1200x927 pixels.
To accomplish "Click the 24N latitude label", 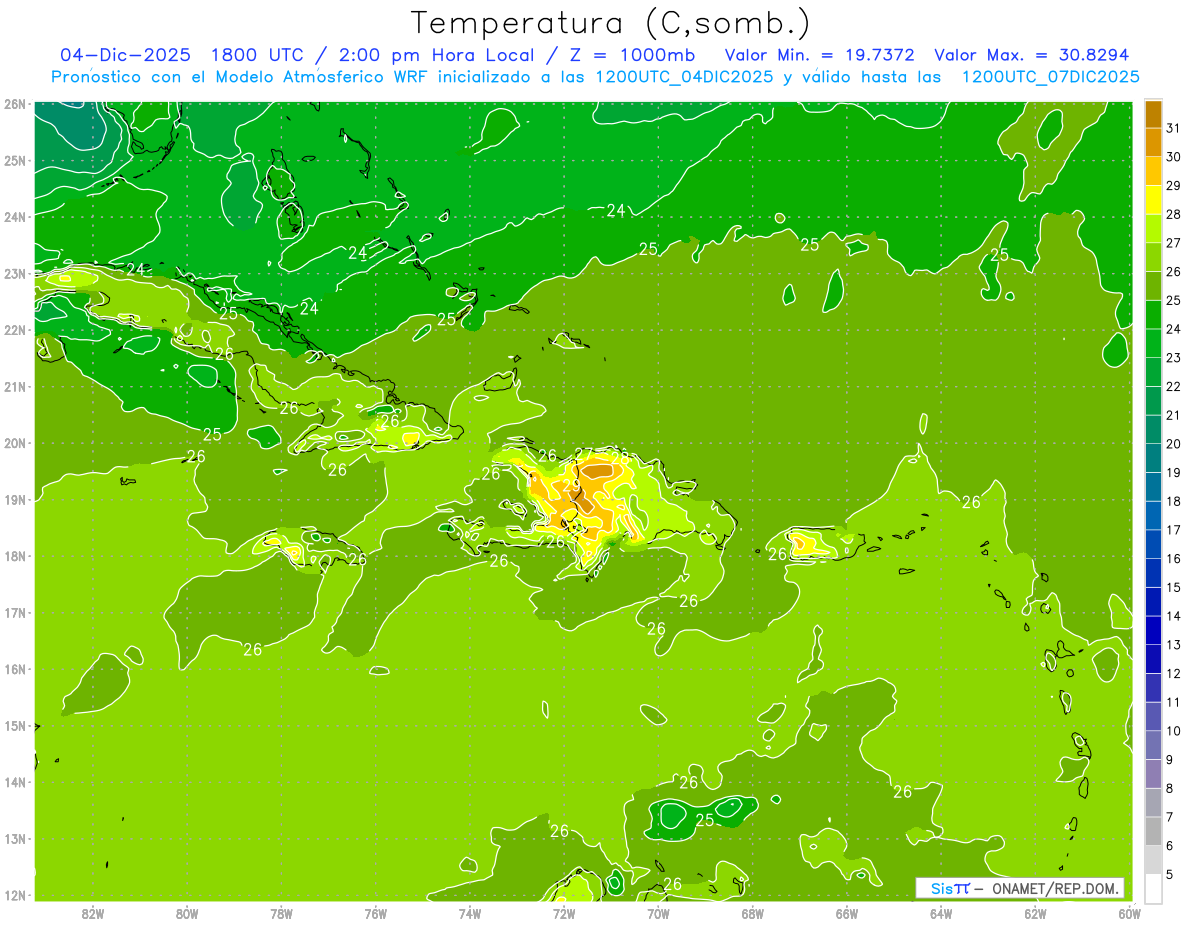I will pyautogui.click(x=14, y=217).
